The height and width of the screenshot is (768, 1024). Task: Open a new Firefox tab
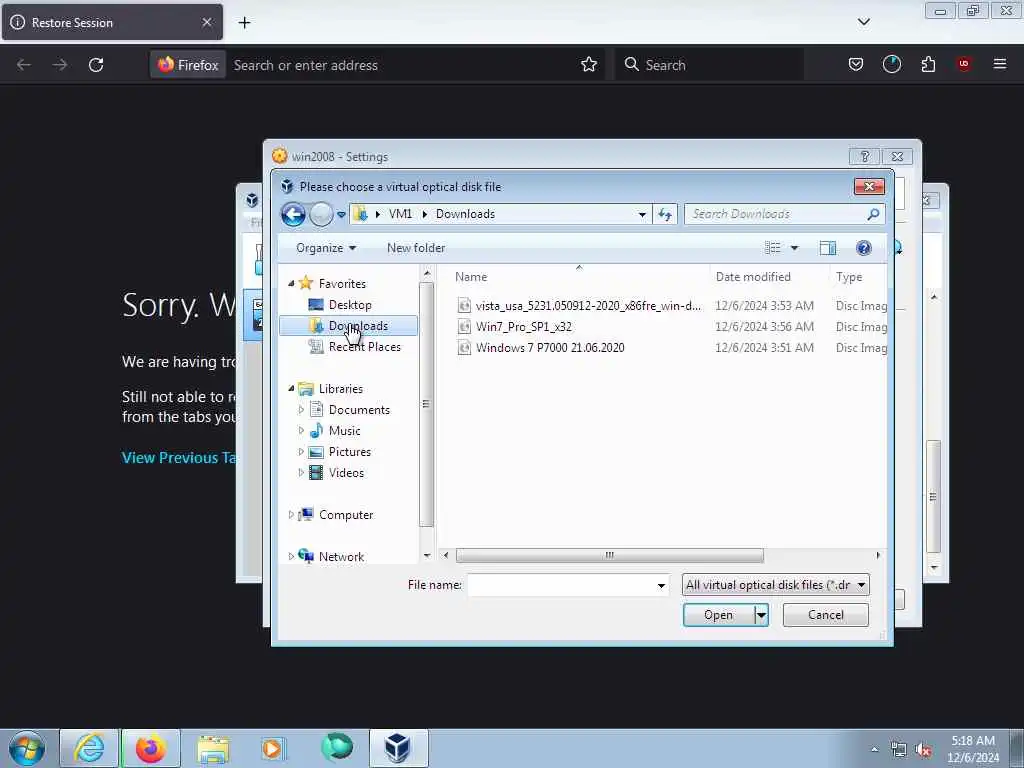(244, 23)
